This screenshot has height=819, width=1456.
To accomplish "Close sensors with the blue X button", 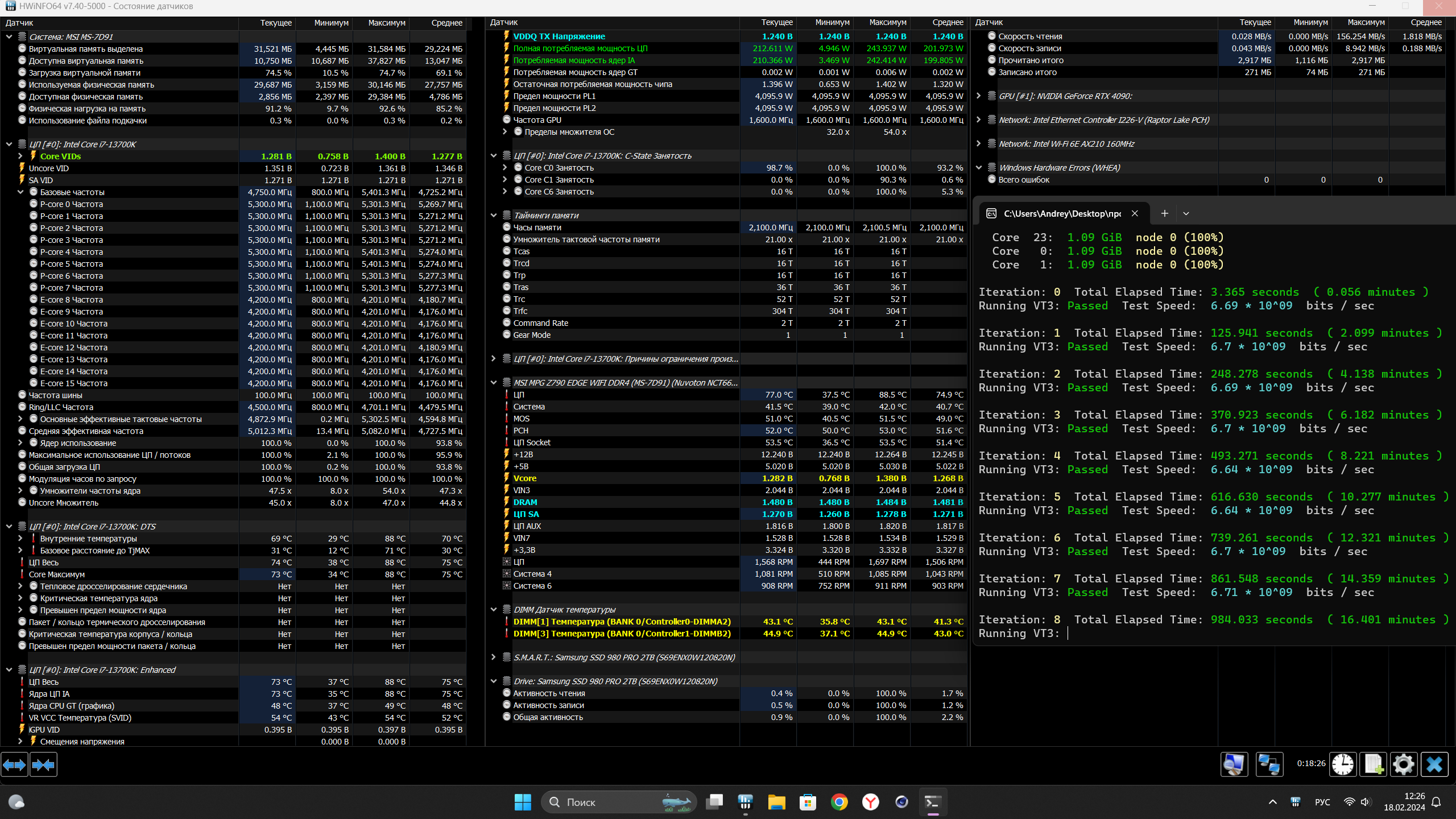I will click(1434, 764).
